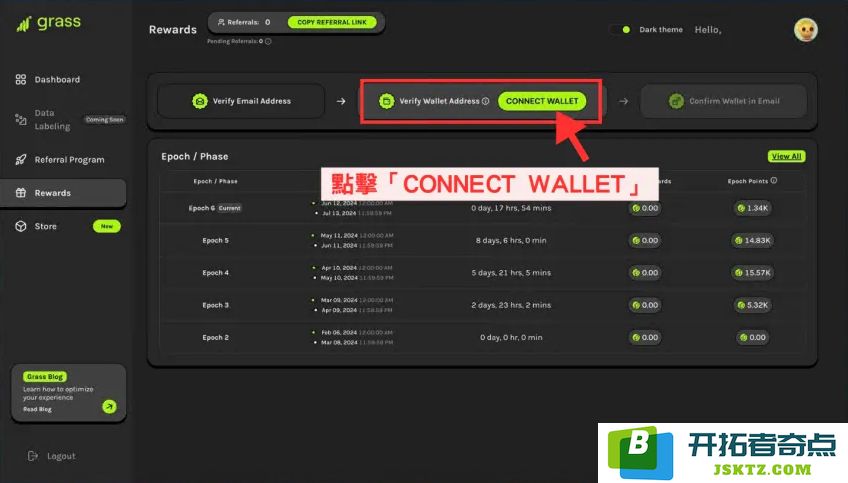Click Epoch 4 points value 15.57K
The image size is (848, 483).
point(752,273)
